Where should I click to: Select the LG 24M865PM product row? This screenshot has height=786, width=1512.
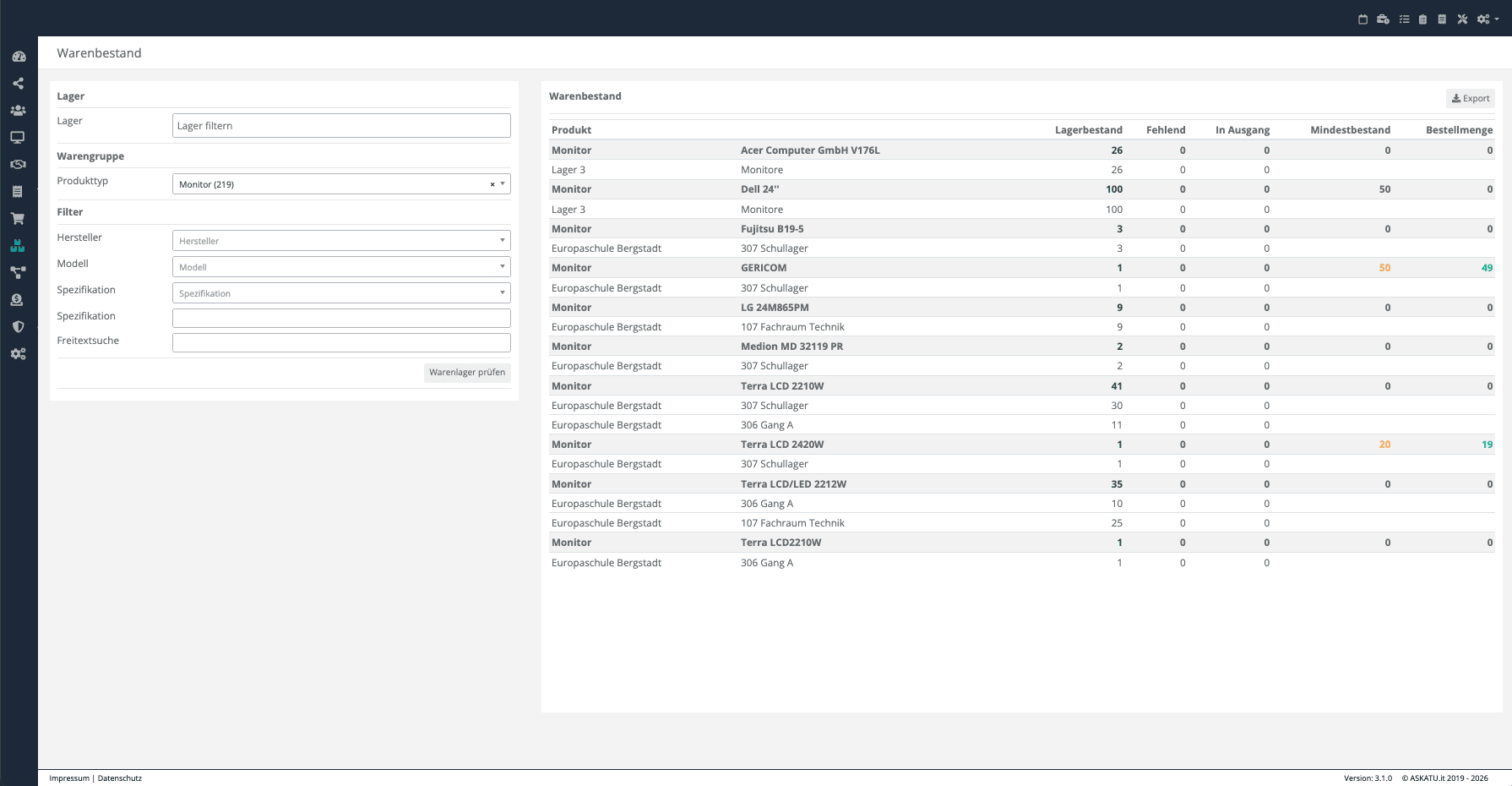pos(1022,308)
